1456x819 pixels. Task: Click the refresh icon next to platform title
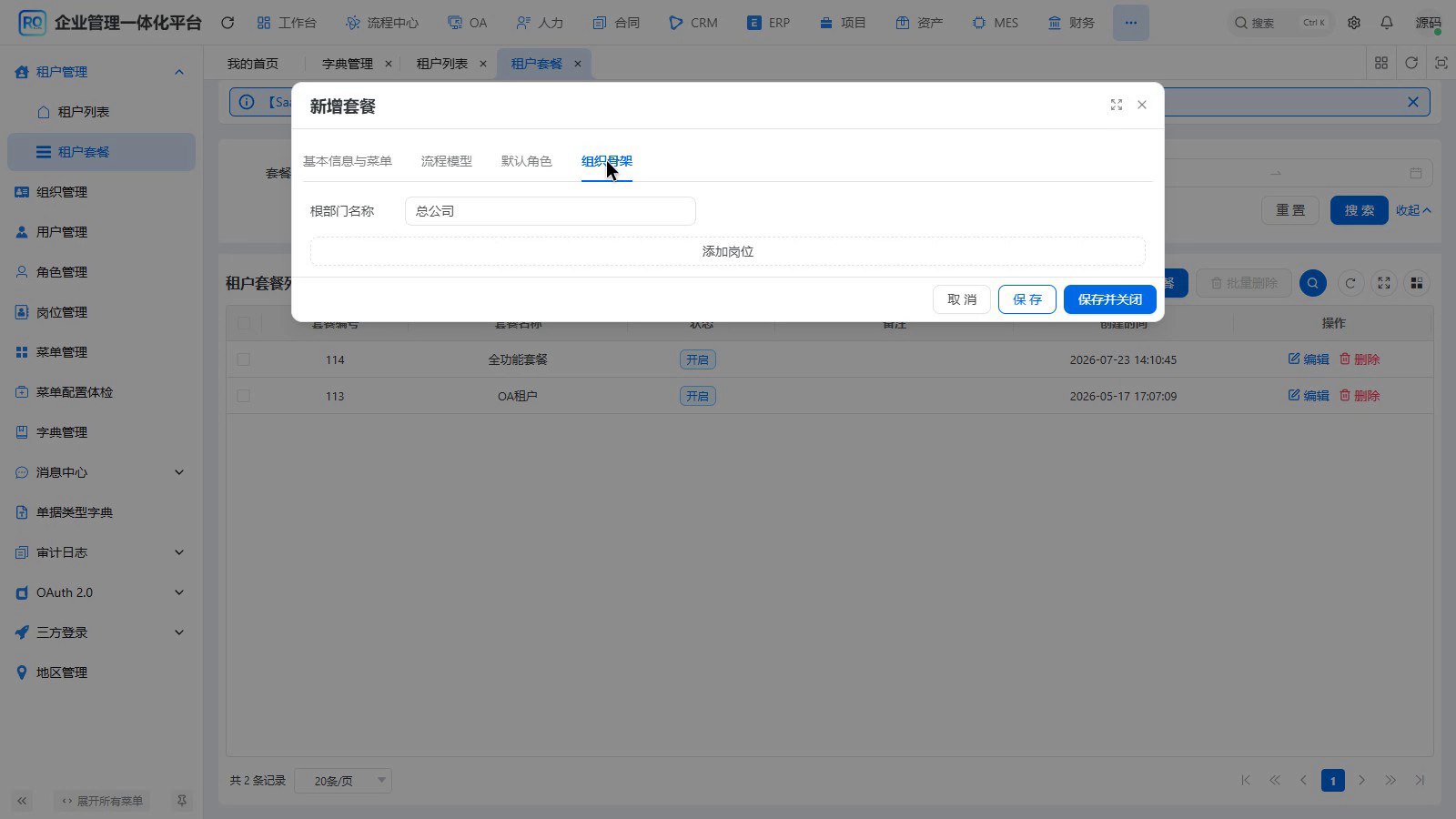pos(227,23)
